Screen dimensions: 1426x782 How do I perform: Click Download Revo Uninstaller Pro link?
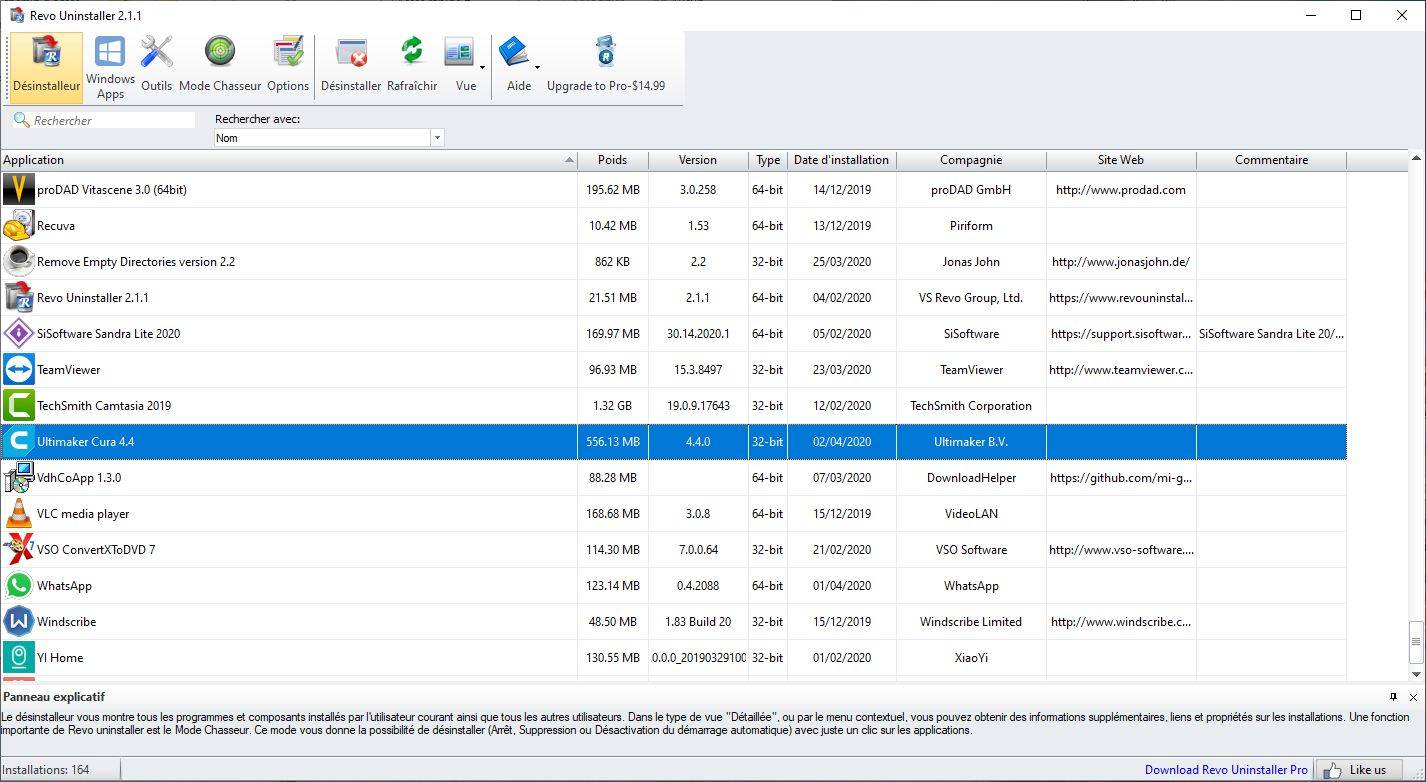1226,770
